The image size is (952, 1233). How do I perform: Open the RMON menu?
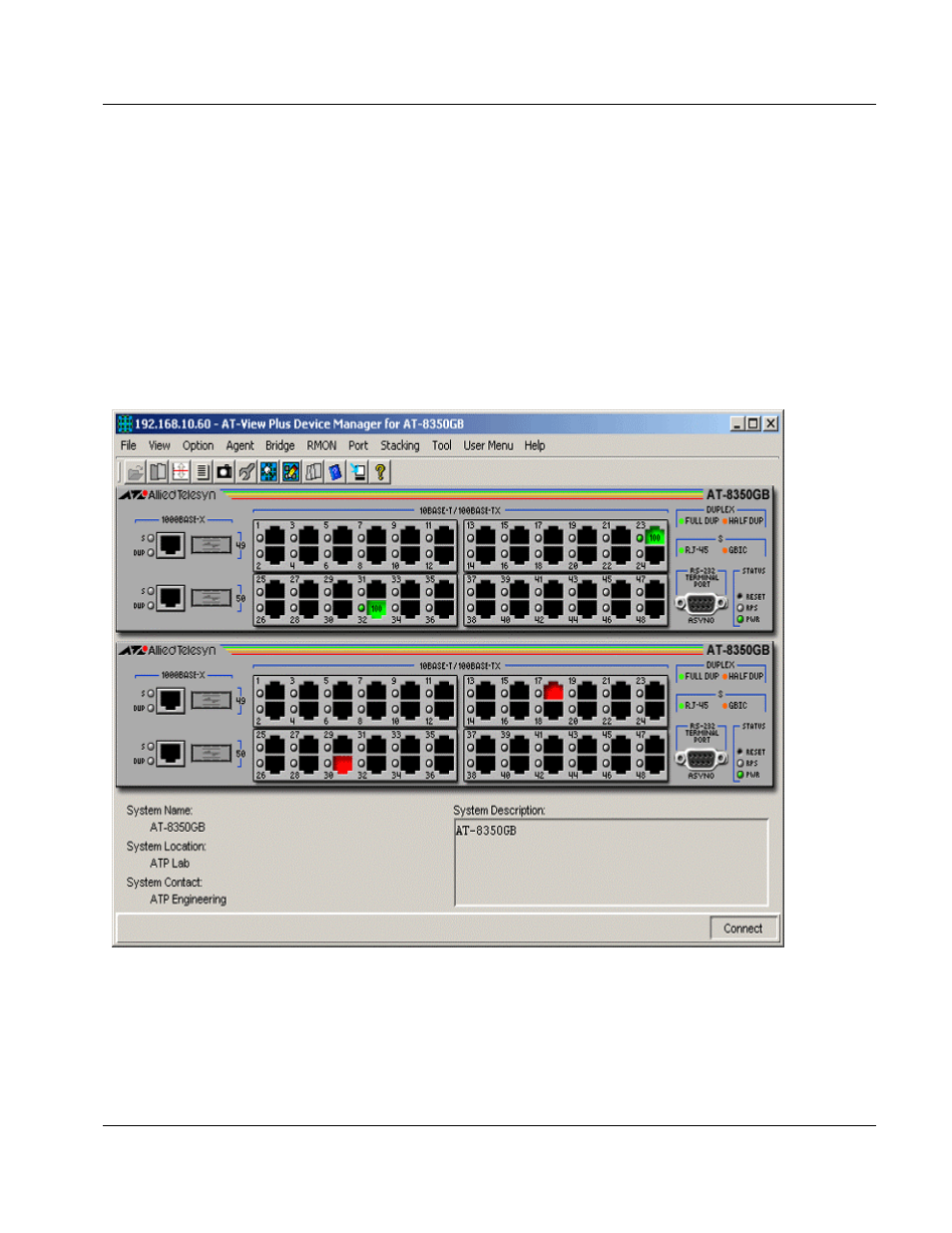coord(321,446)
